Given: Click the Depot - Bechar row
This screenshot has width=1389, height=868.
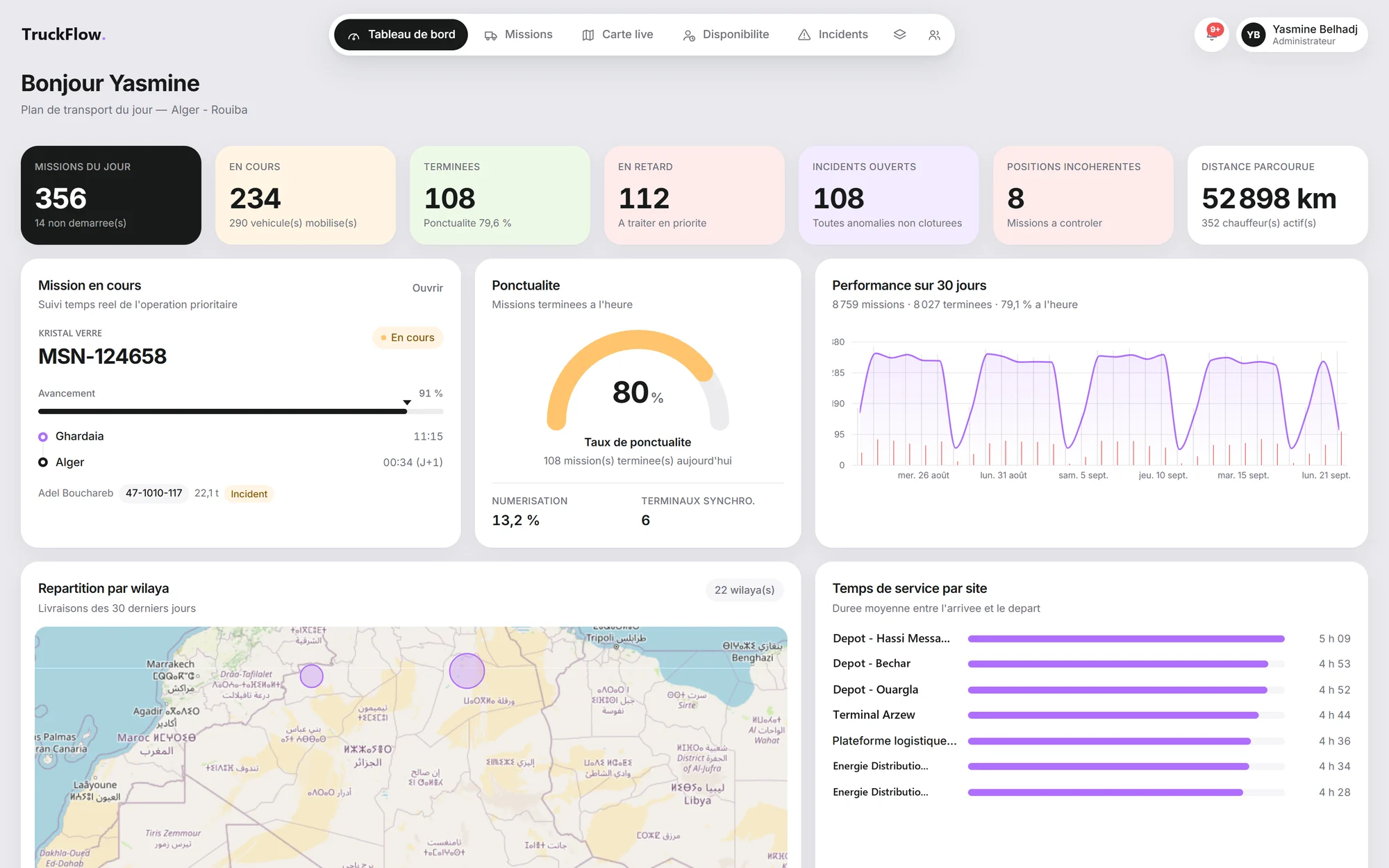Looking at the screenshot, I should (1091, 664).
